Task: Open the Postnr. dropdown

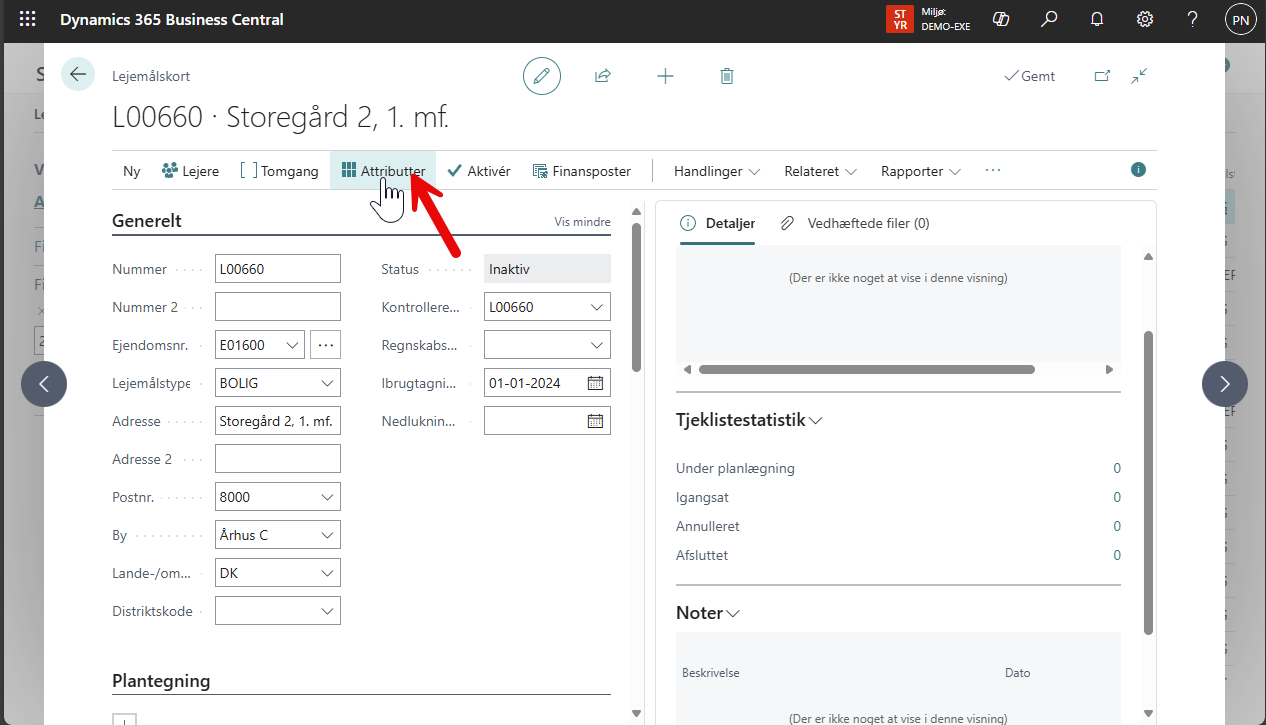Action: tap(327, 497)
